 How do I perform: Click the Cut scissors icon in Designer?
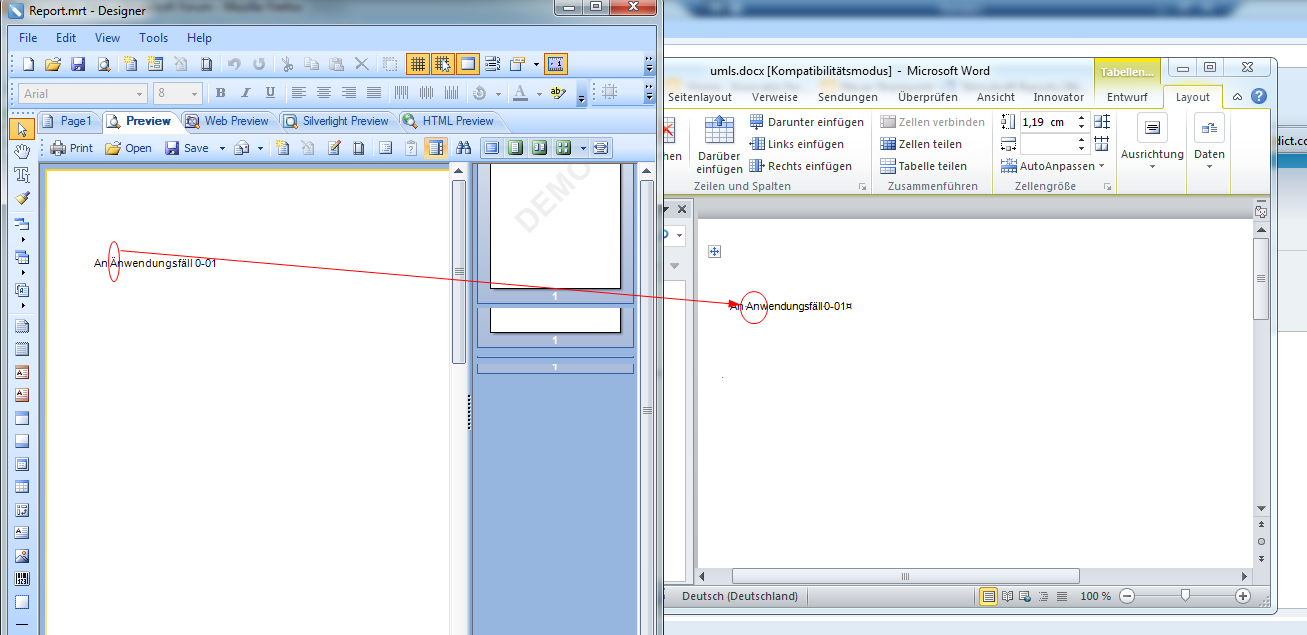(x=287, y=64)
